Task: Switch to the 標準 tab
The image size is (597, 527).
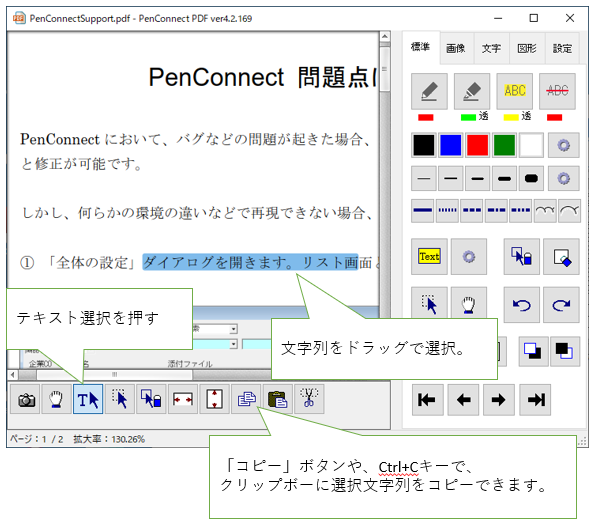Action: click(x=421, y=47)
